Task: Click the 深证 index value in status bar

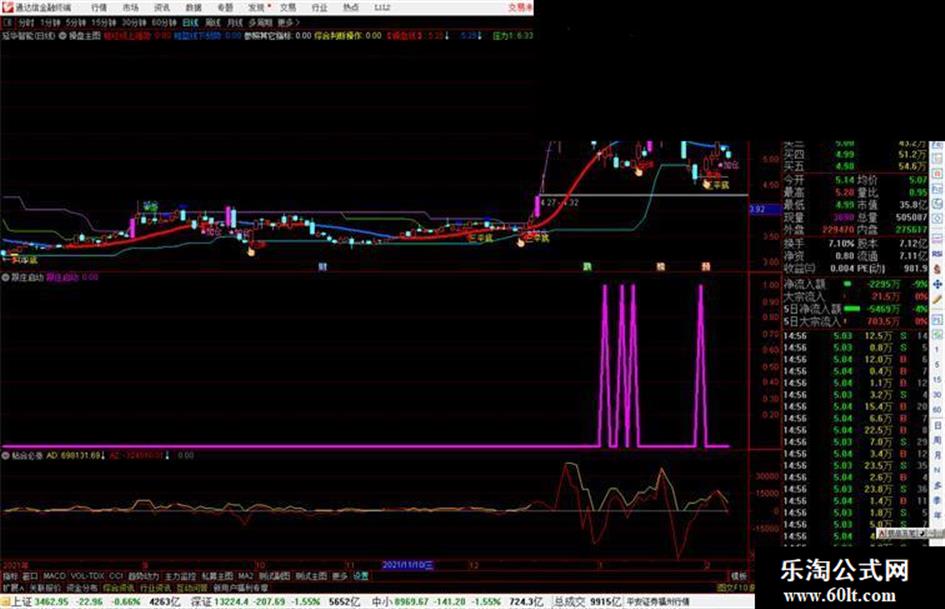Action: click(x=231, y=602)
